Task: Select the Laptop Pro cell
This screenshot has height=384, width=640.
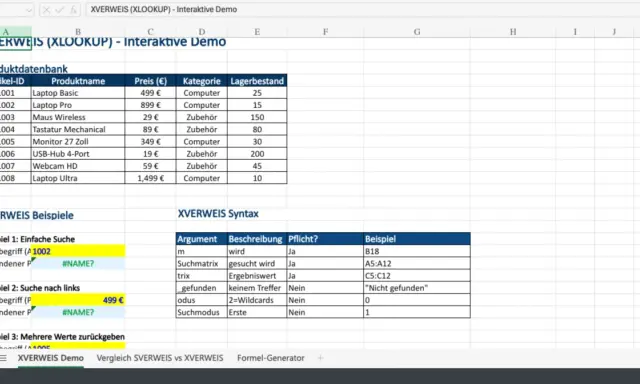Action: pos(78,105)
